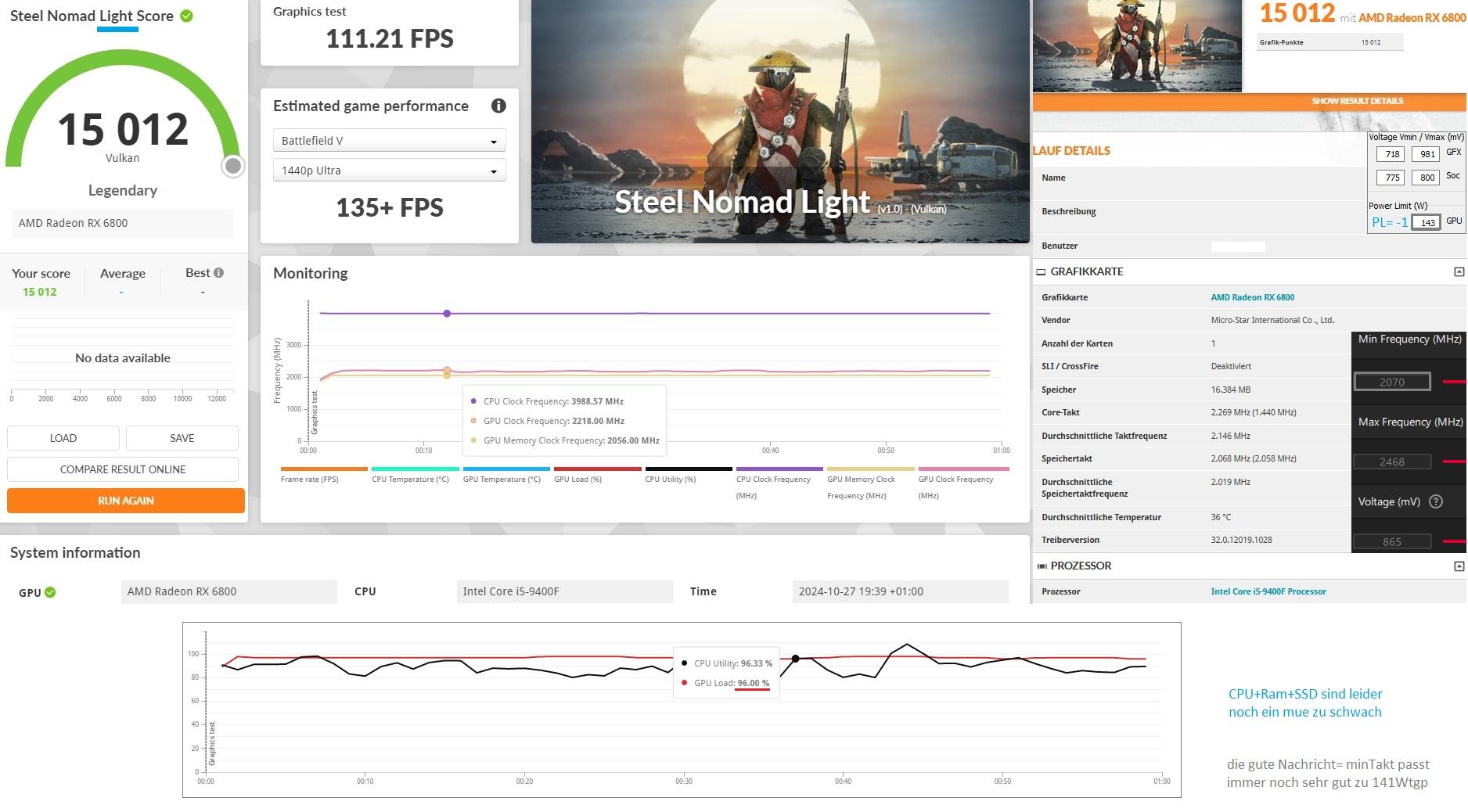Click the green check next to GPU in System information
1468x812 pixels.
coord(50,592)
